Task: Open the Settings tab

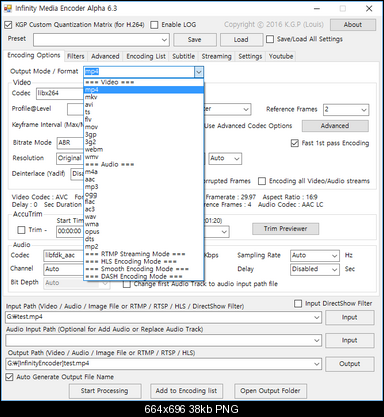Action: 250,56
